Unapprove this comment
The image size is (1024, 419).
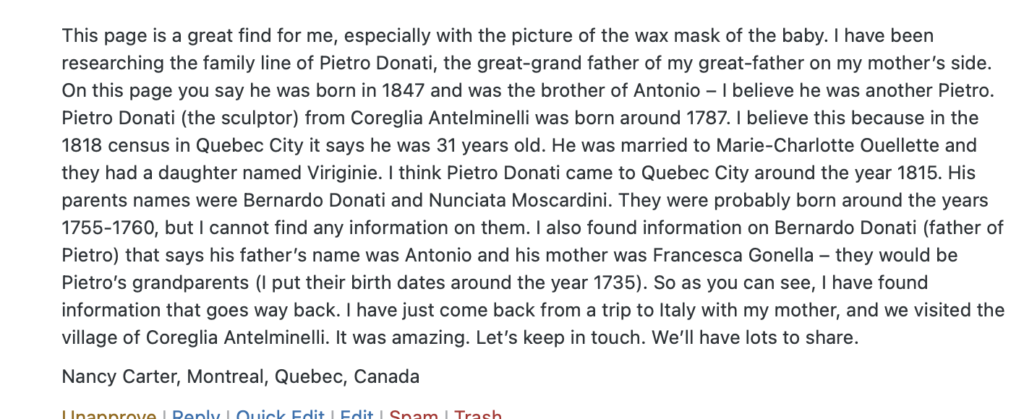pos(109,414)
